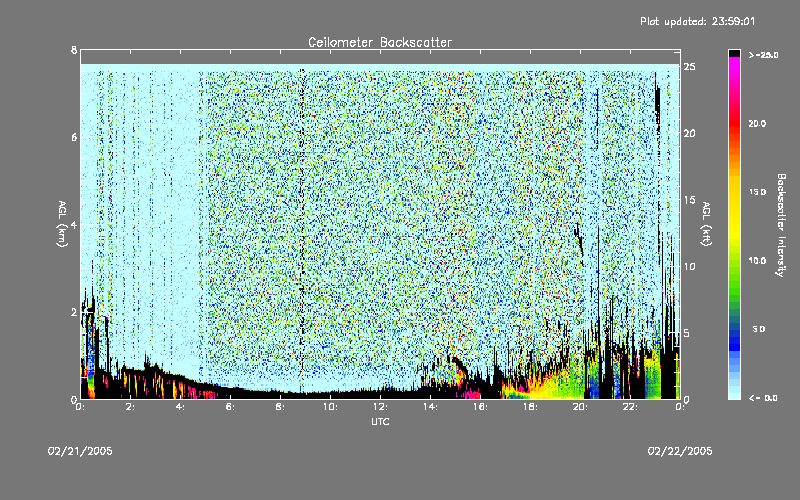The image size is (800, 500).
Task: Click the 'Plot updated: 23:59:01' timestamp
Action: [697, 21]
